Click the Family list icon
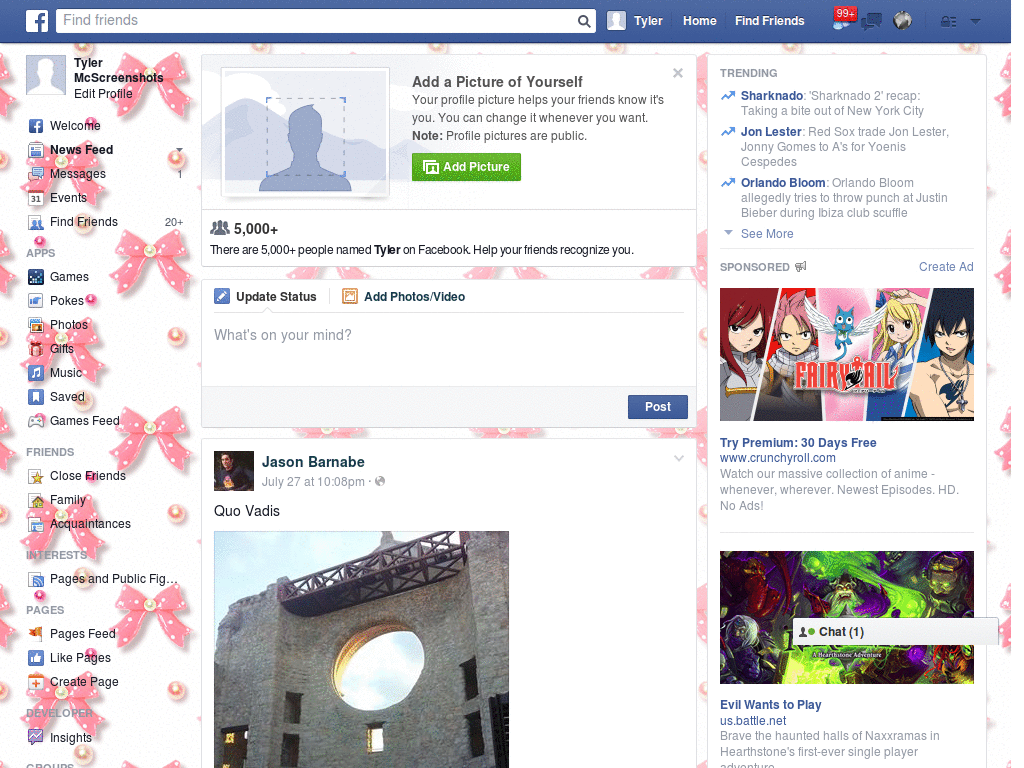Screen dimensions: 1024x768 click(36, 500)
